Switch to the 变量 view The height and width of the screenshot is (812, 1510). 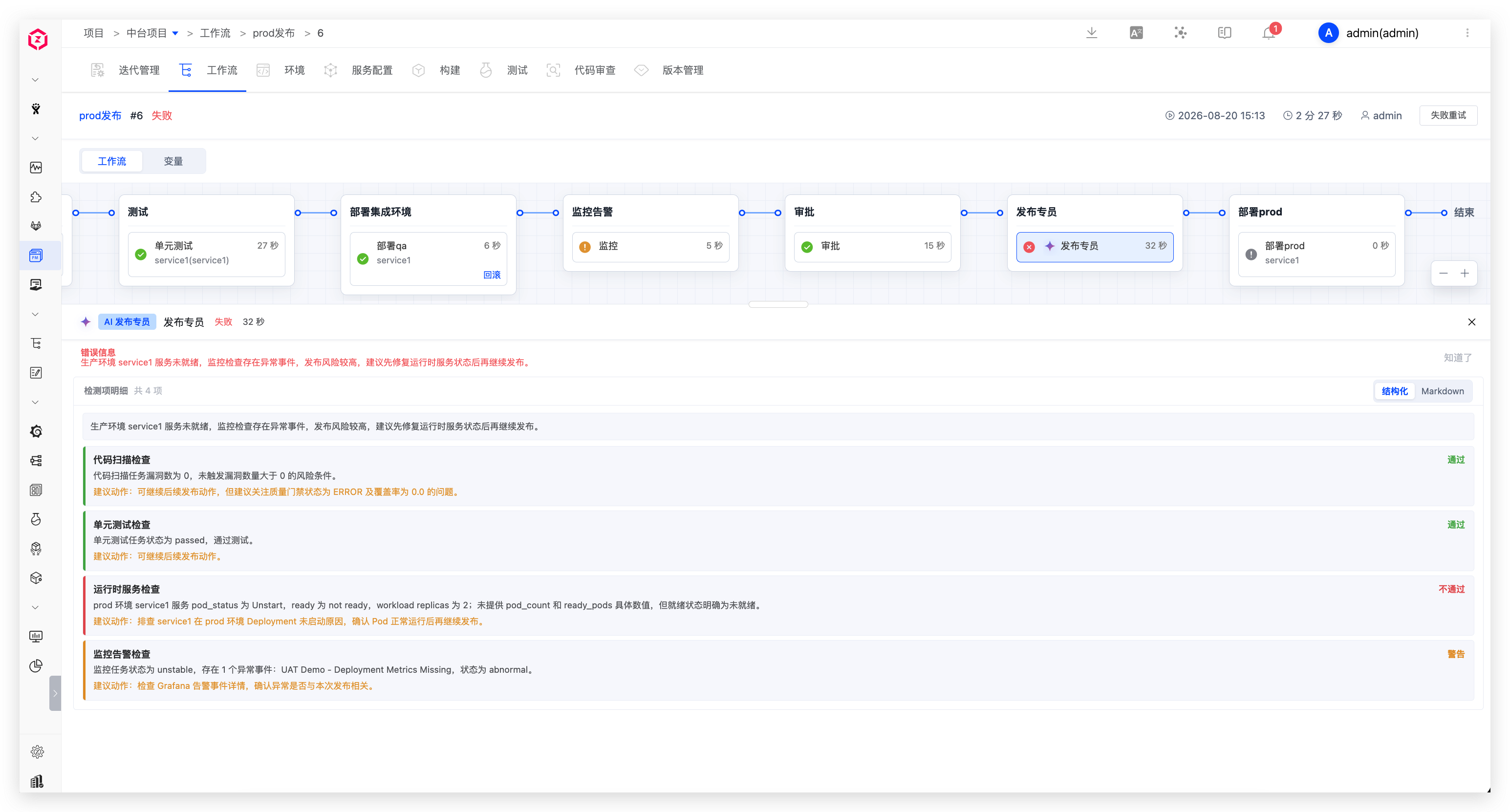173,161
